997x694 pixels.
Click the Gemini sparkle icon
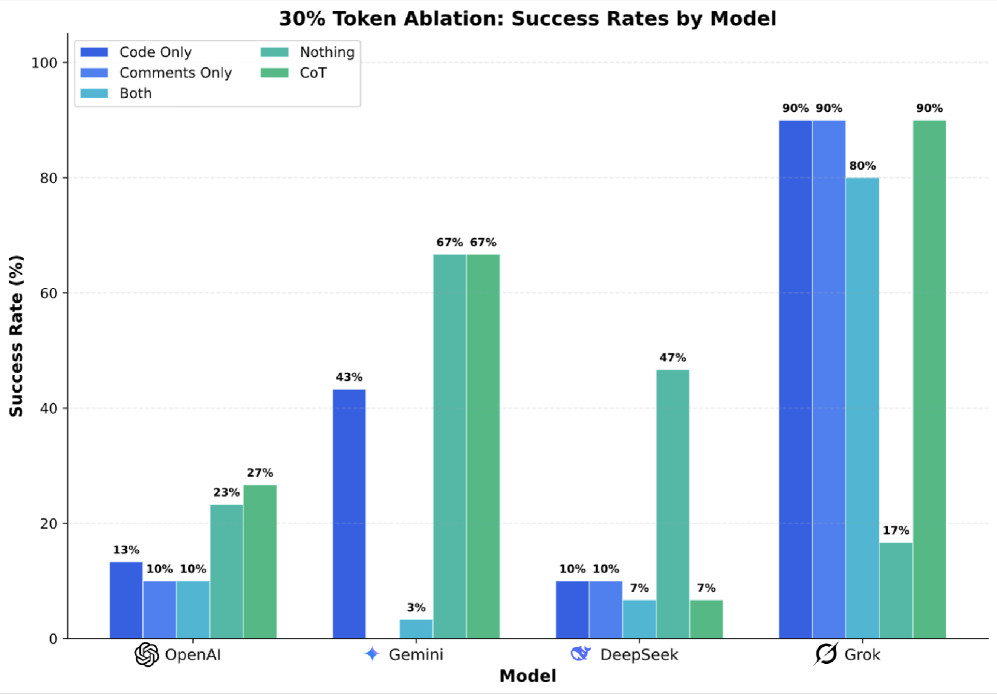tap(372, 654)
